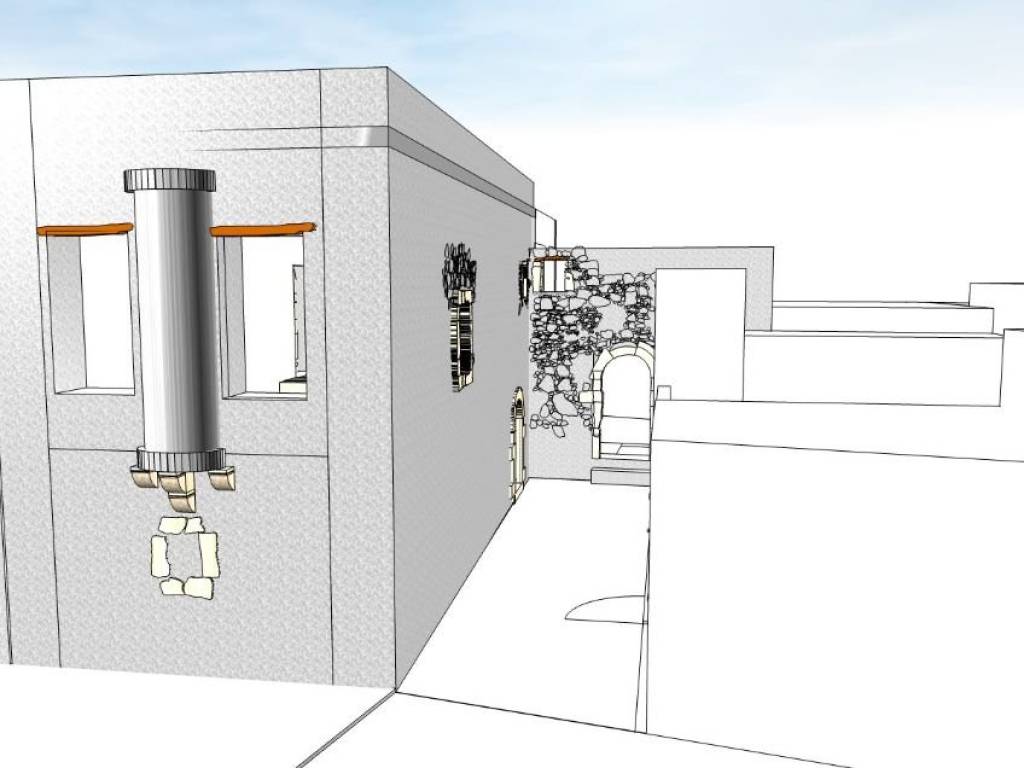This screenshot has width=1024, height=768.
Task: Select the orange lintel left of the column
Action: click(x=85, y=229)
